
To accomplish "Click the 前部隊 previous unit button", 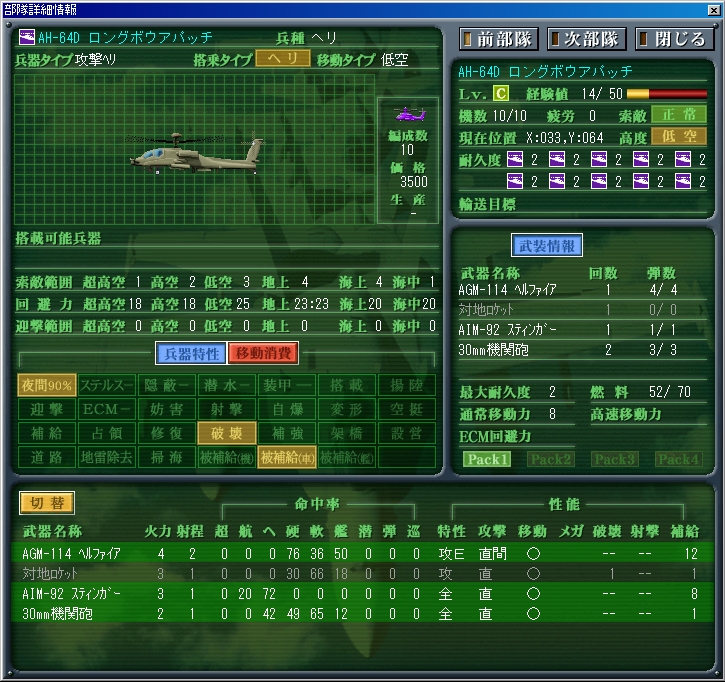I will point(499,39).
